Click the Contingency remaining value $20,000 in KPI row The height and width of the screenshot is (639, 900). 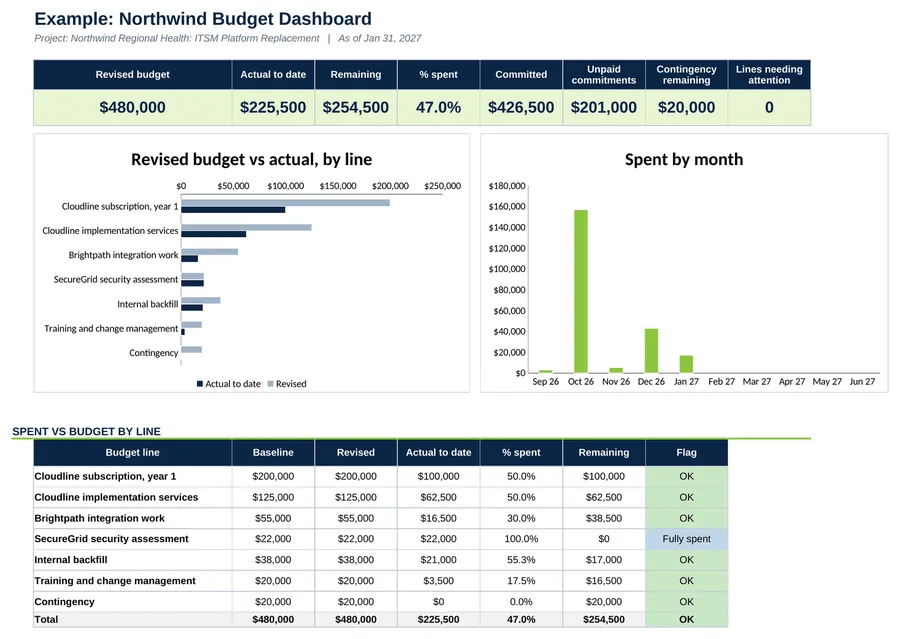[686, 107]
